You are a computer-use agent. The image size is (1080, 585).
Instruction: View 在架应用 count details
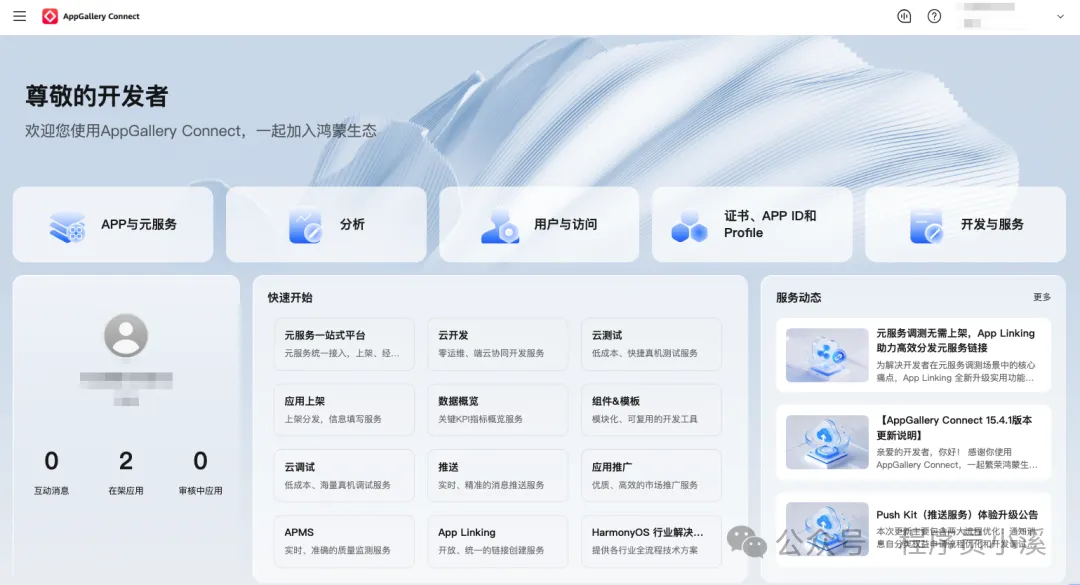[126, 470]
